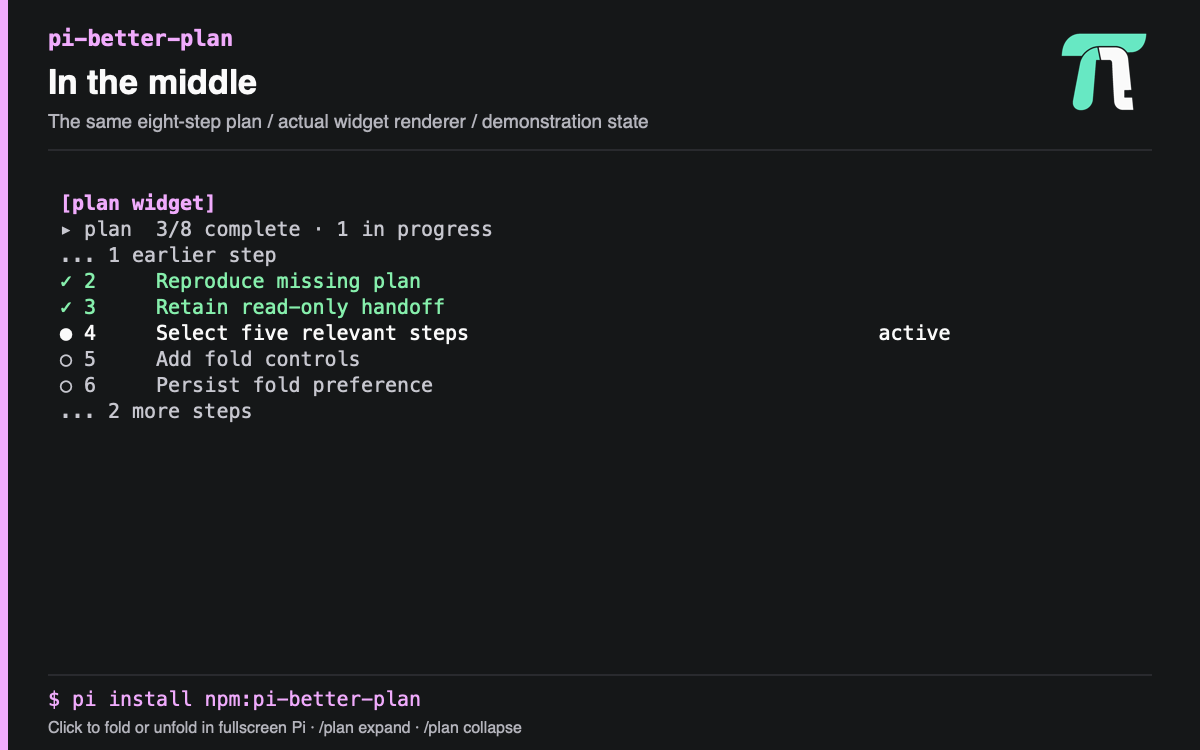Select 'Reproduce missing plan' step
This screenshot has height=750, width=1200.
click(288, 281)
